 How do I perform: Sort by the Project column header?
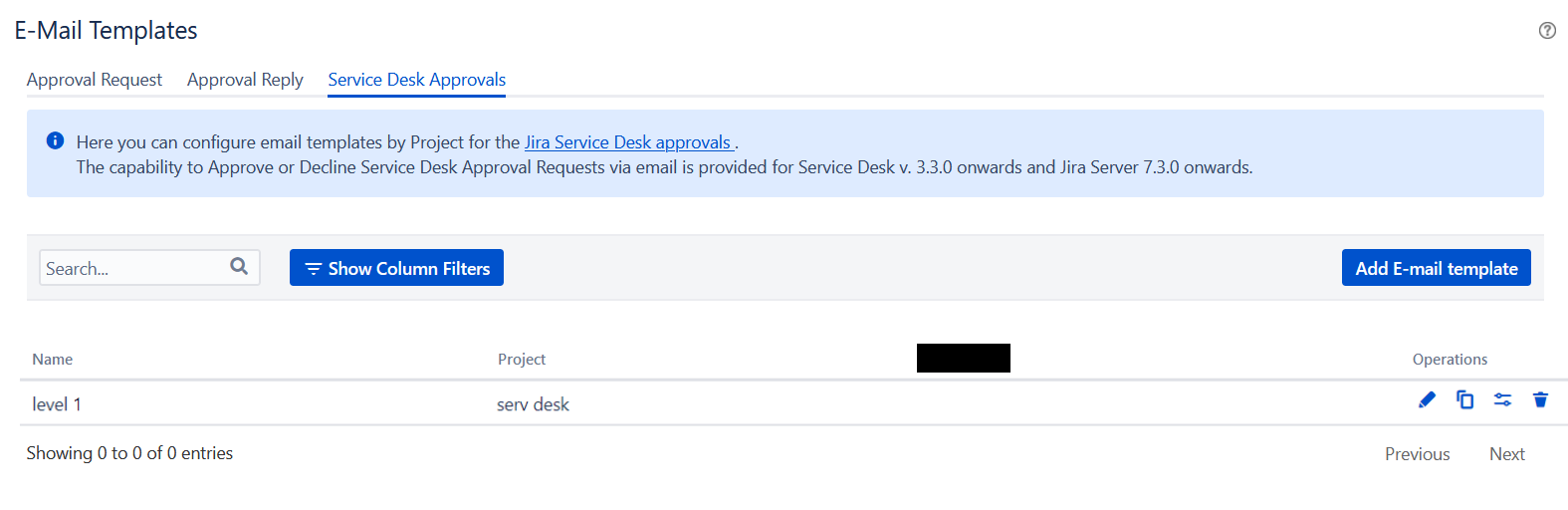coord(522,360)
